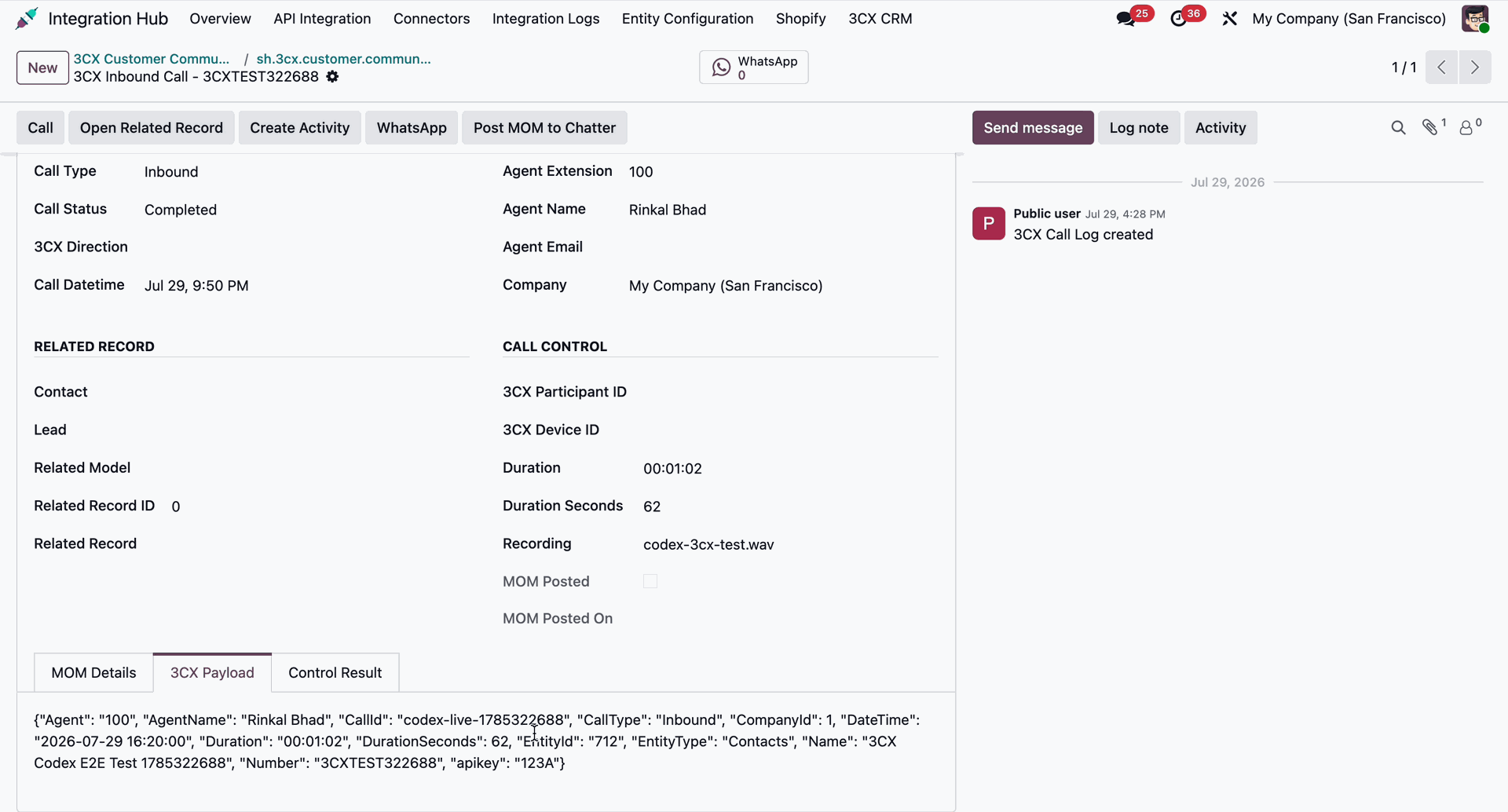Viewport: 1508px width, 812px height.
Task: Click the WhatsApp 0 stat button
Action: [x=754, y=68]
